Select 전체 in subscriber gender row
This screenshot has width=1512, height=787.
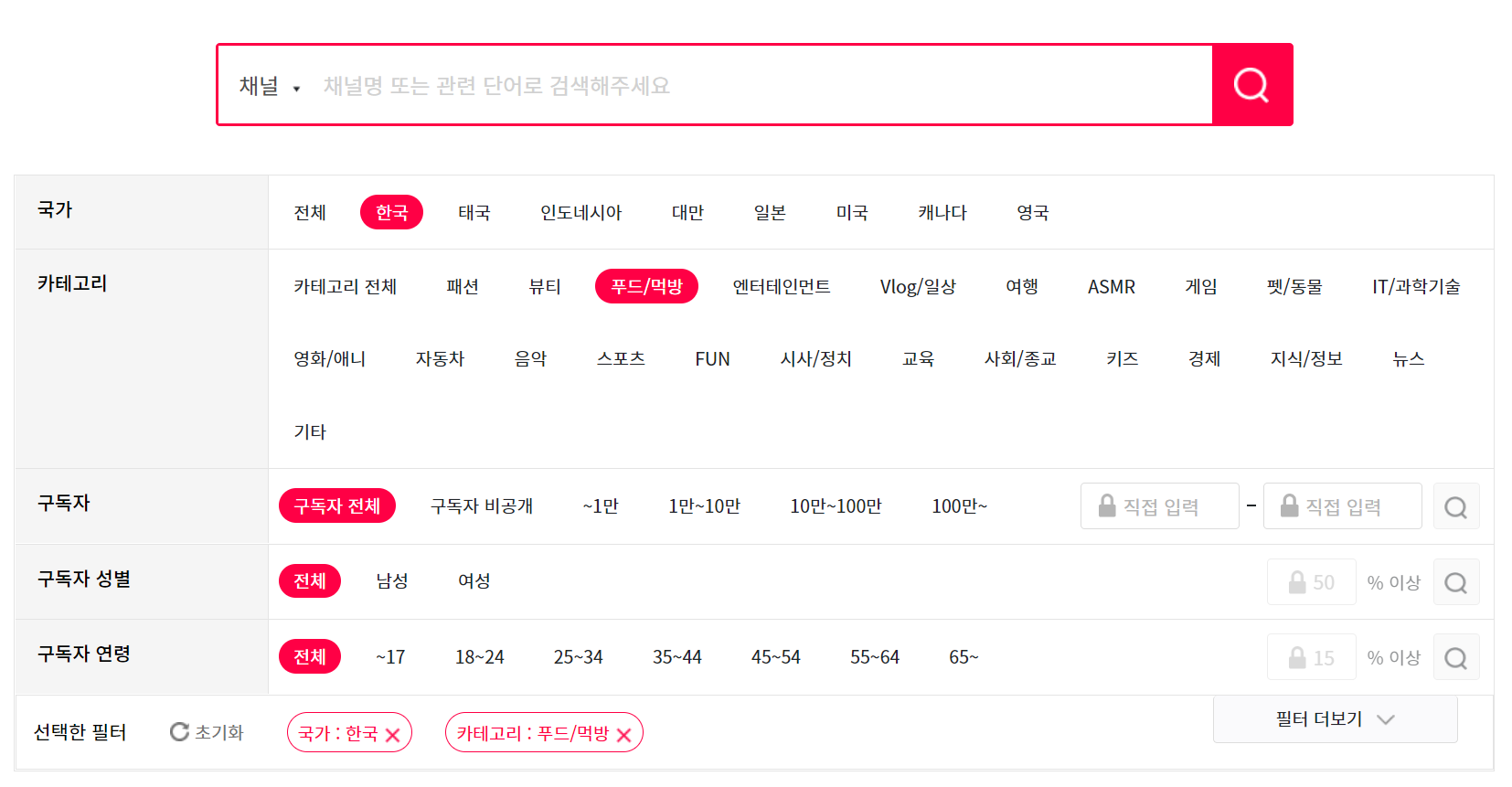310,580
